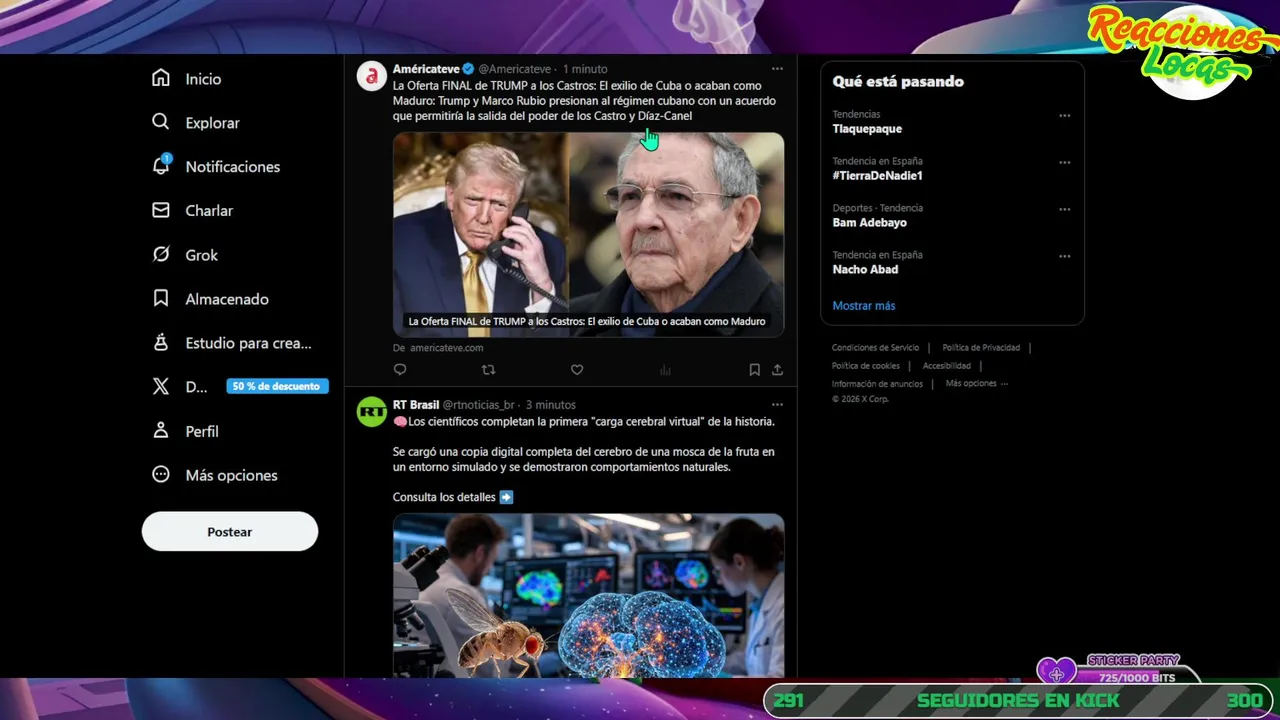1280x720 pixels.
Task: Click the 3 minutos timestamp
Action: pos(551,405)
